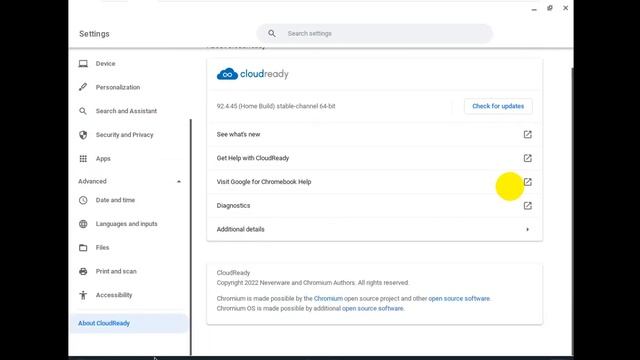Open Date and time settings
The width and height of the screenshot is (640, 360).
(115, 200)
